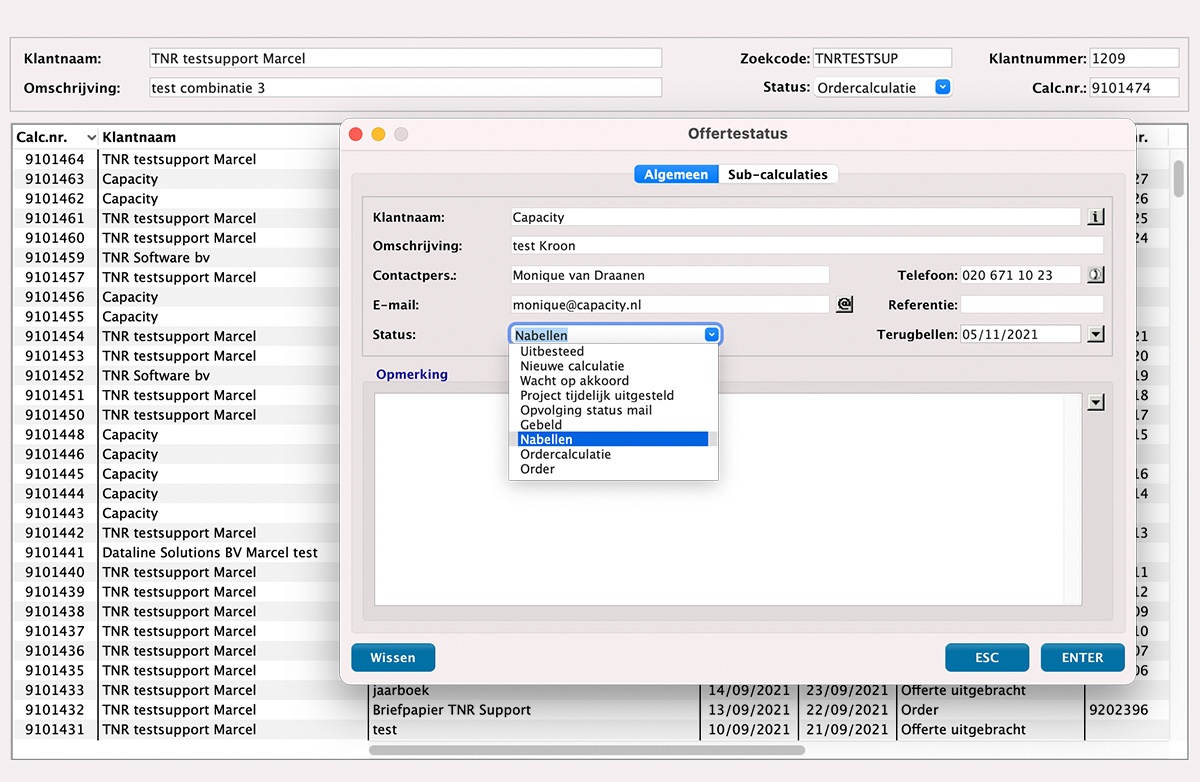
Task: Select the Algemeen tab
Action: (676, 174)
